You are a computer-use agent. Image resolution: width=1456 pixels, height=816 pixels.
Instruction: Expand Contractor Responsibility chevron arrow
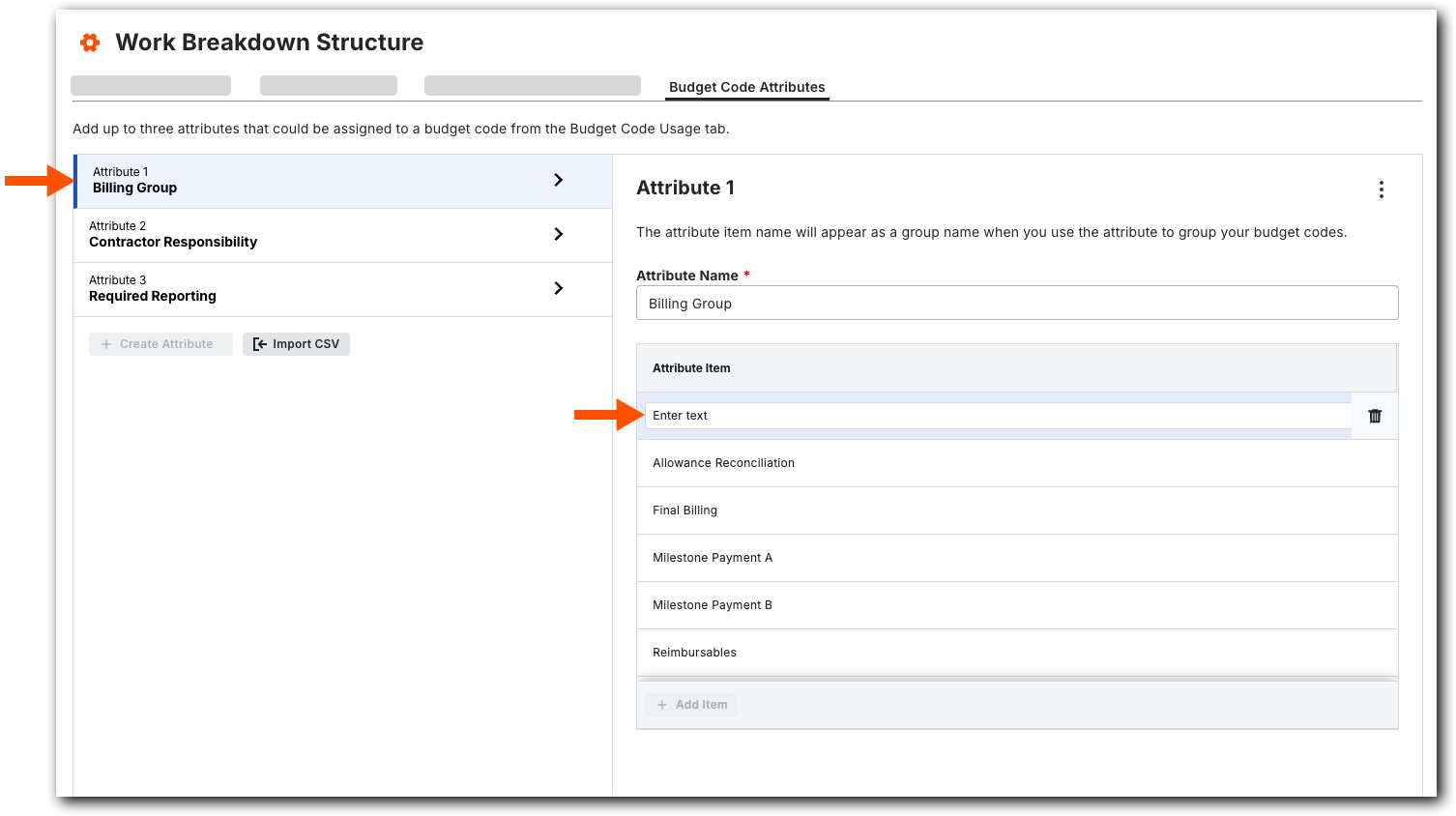(558, 234)
